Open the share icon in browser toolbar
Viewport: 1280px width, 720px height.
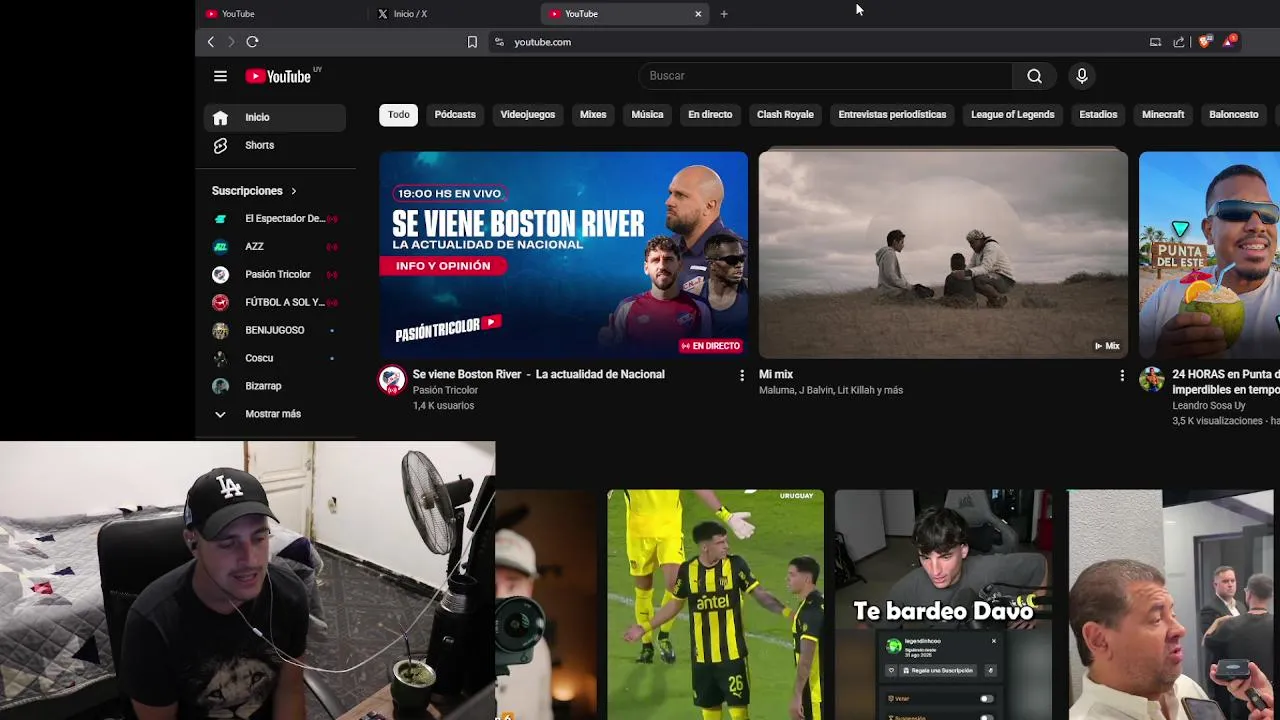click(x=1179, y=42)
